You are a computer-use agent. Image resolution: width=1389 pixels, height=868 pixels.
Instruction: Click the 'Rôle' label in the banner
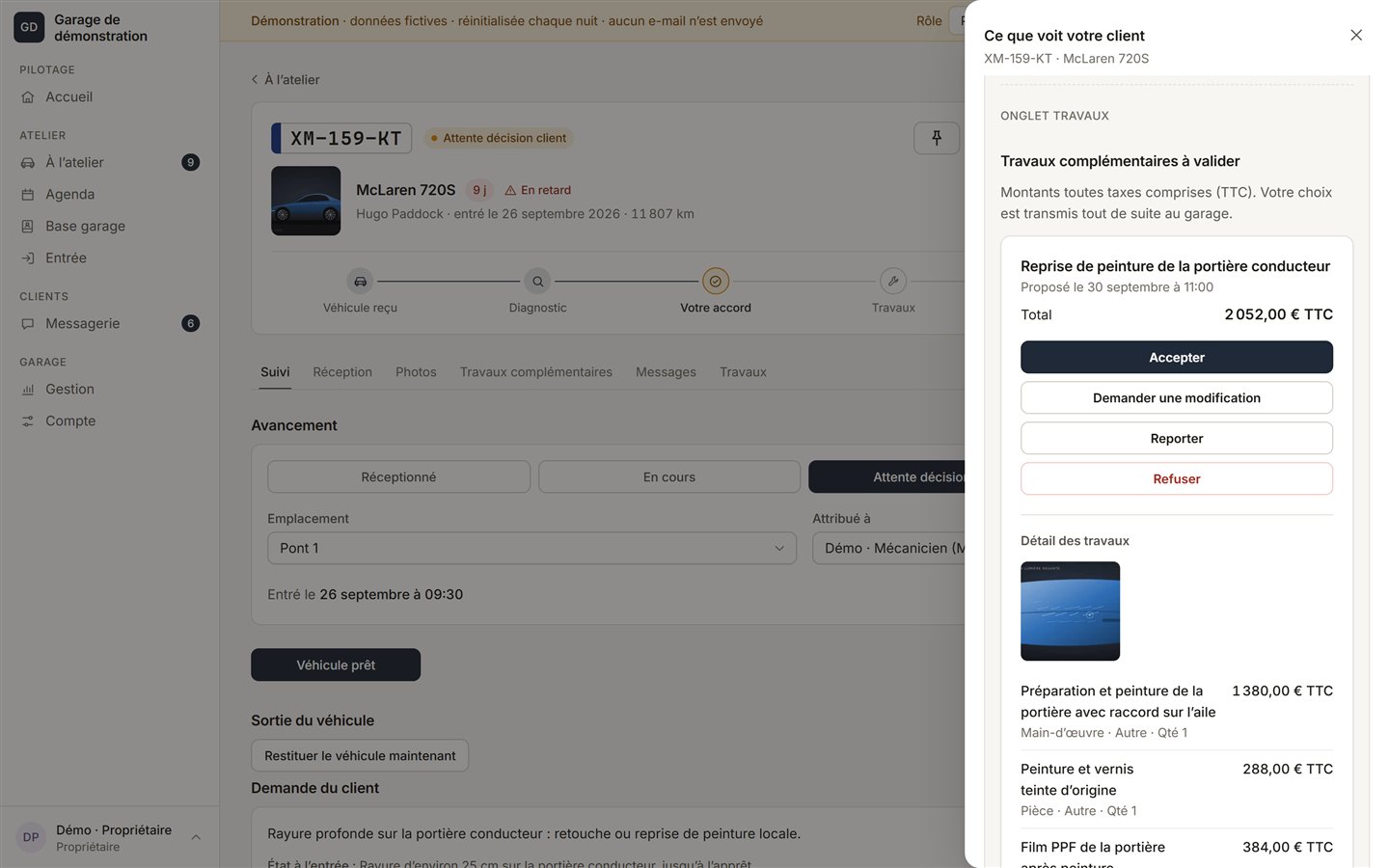click(929, 21)
